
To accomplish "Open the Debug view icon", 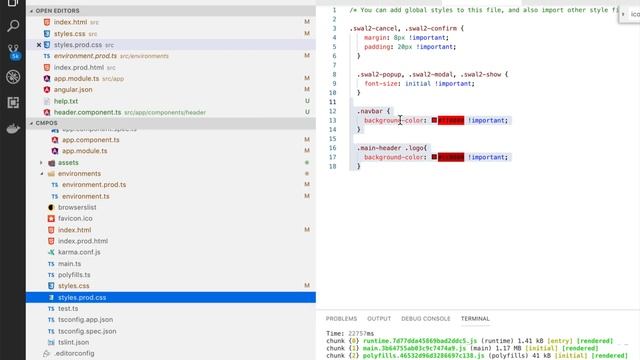I will point(13,77).
